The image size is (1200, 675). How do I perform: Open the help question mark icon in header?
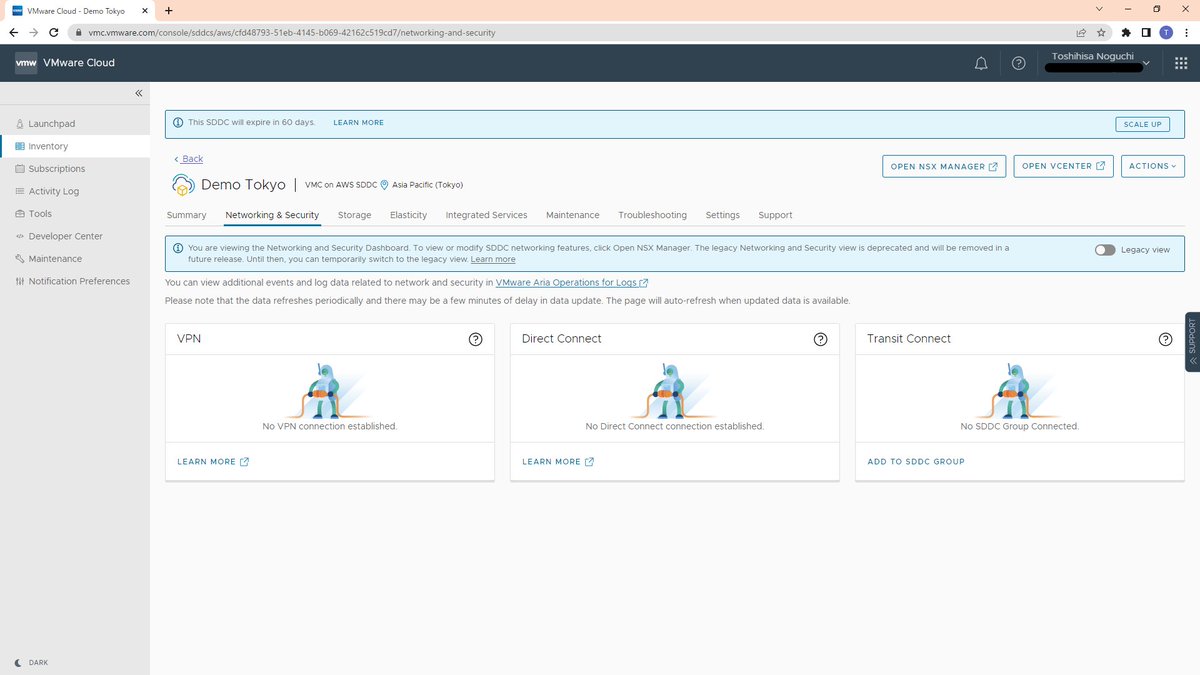(1018, 63)
